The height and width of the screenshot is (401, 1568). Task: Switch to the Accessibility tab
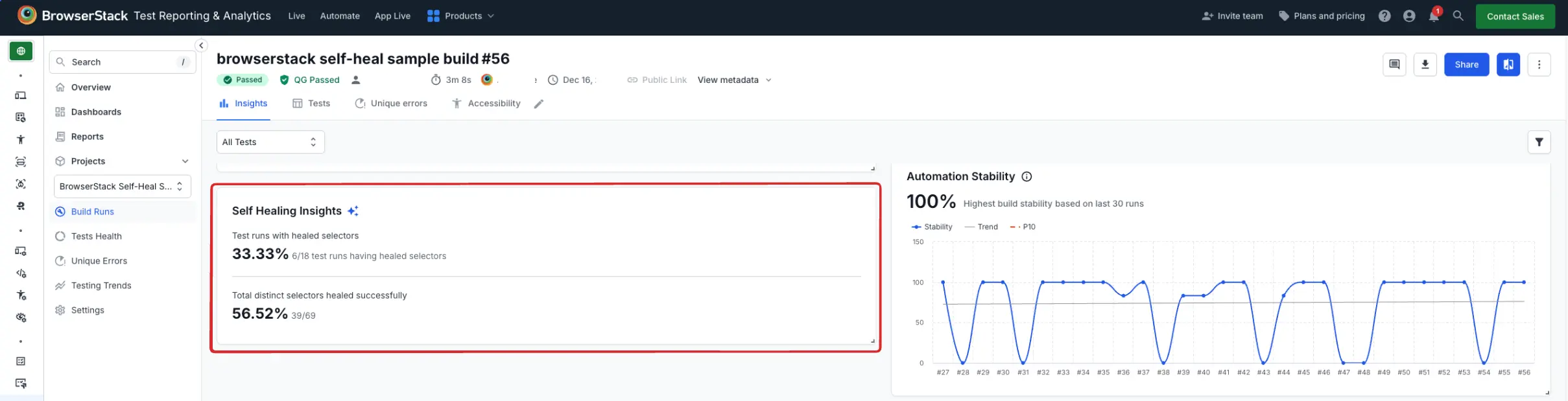coord(486,103)
